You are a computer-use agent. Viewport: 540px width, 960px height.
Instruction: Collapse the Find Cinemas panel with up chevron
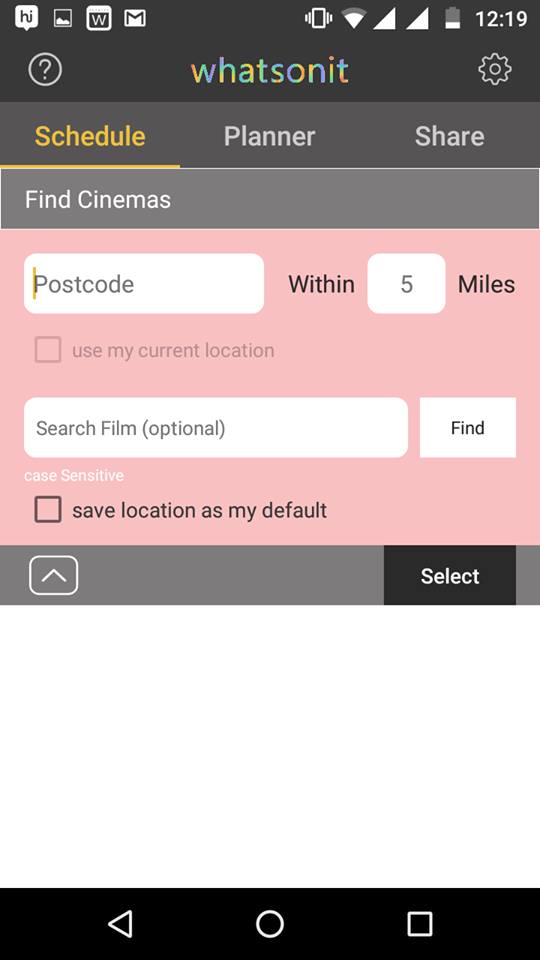coord(53,575)
